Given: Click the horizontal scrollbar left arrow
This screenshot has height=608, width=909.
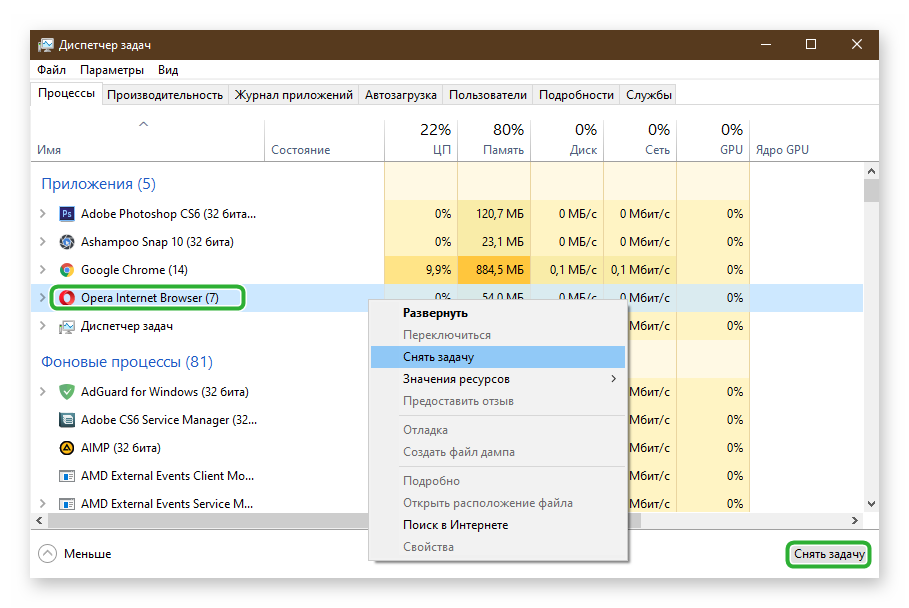Looking at the screenshot, I should [x=39, y=520].
